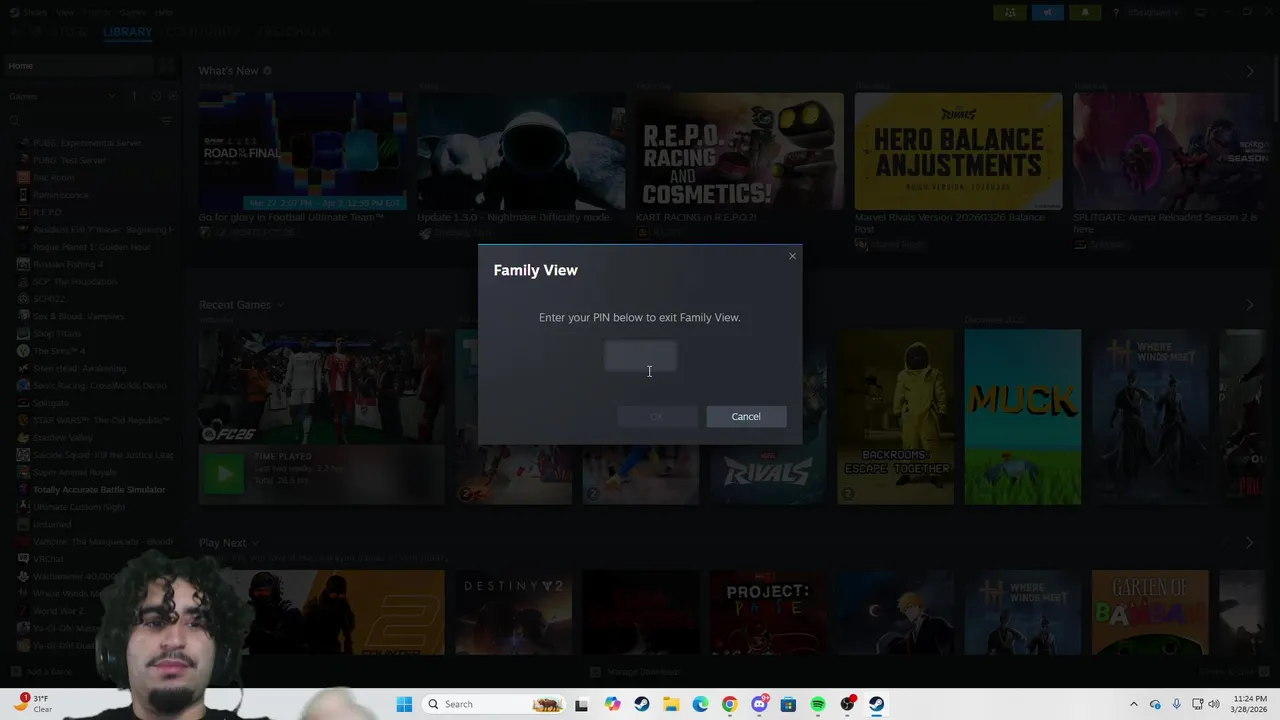This screenshot has height=720, width=1280.
Task: Open Microsoft Store from the taskbar
Action: 788,704
